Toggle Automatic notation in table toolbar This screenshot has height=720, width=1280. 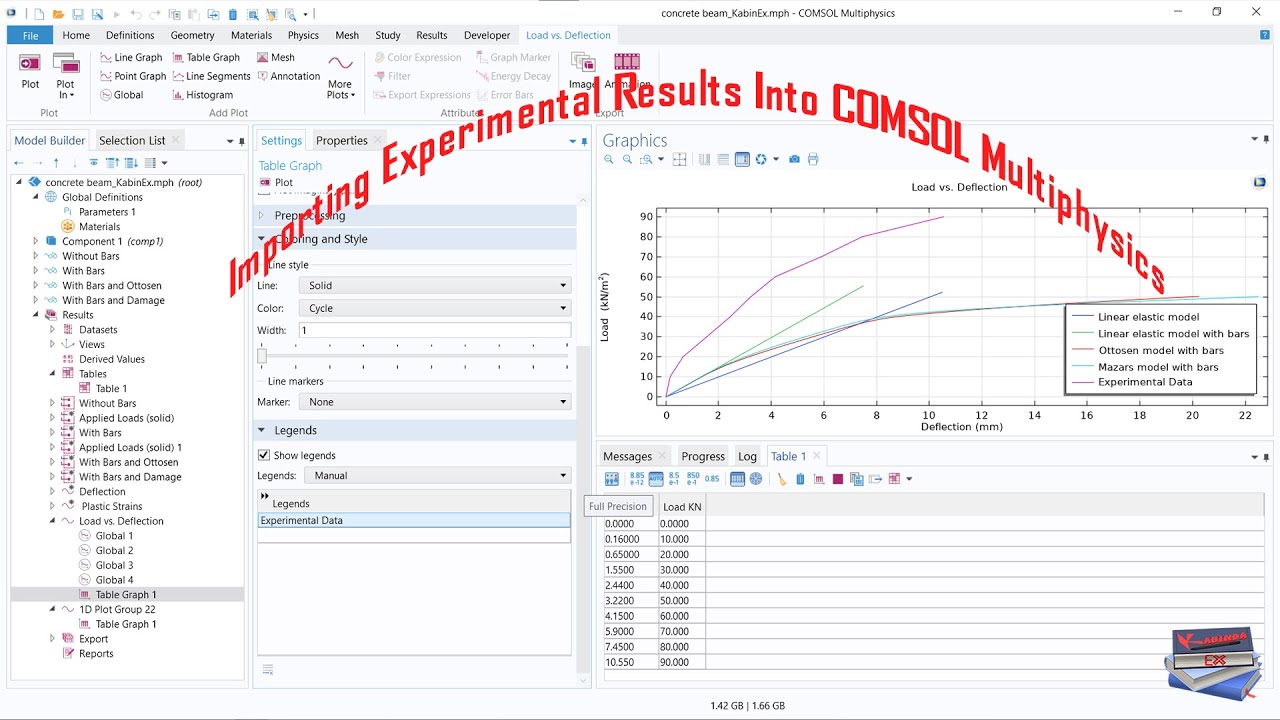coord(656,479)
